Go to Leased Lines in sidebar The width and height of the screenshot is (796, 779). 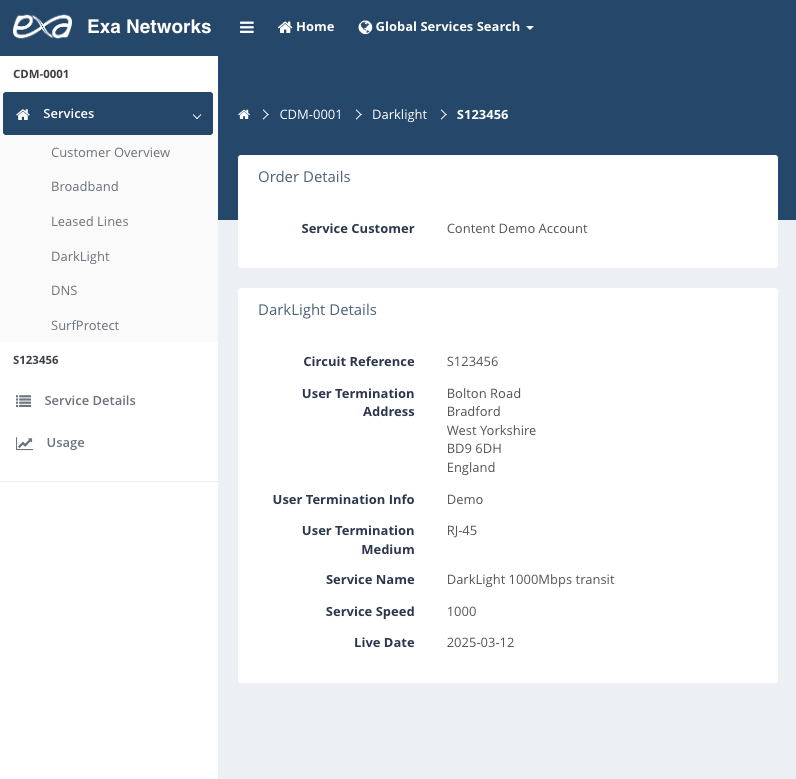90,222
